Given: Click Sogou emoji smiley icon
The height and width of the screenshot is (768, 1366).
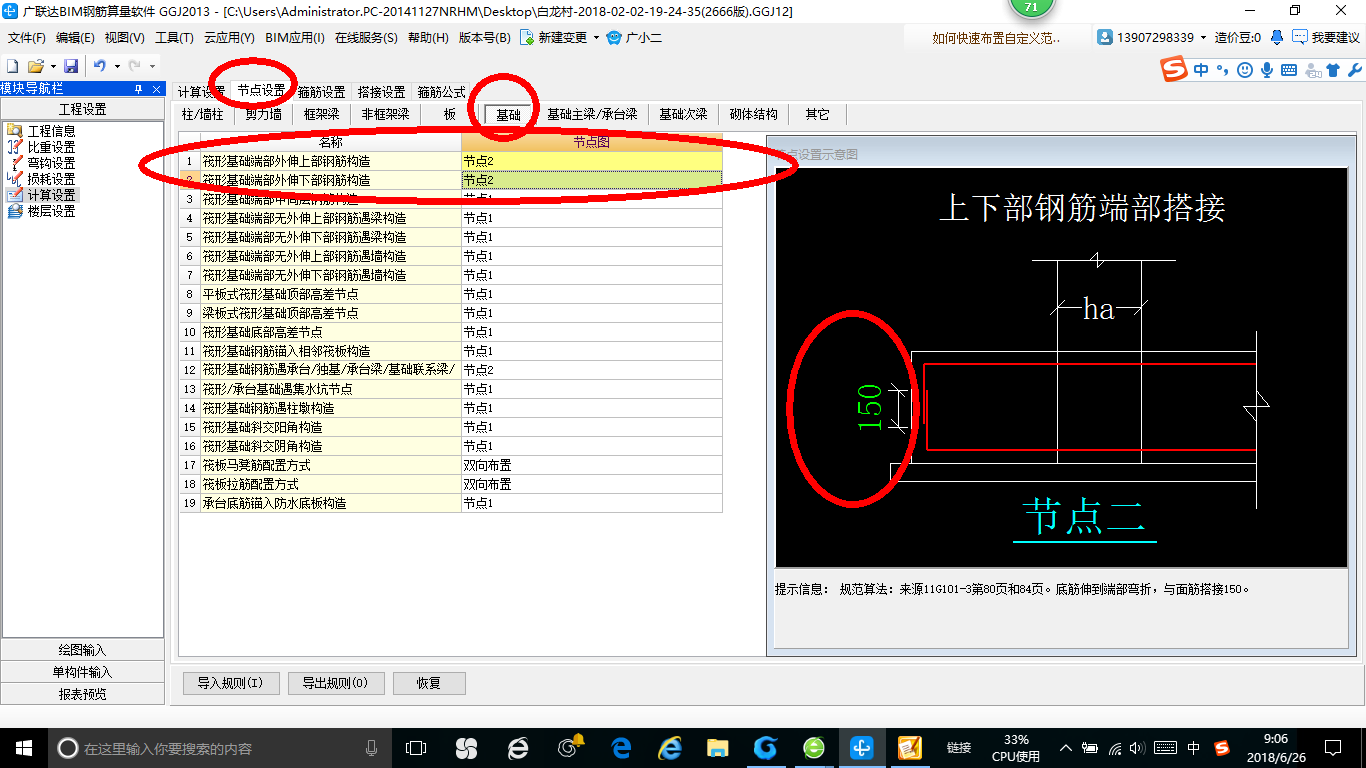Looking at the screenshot, I should (1245, 70).
